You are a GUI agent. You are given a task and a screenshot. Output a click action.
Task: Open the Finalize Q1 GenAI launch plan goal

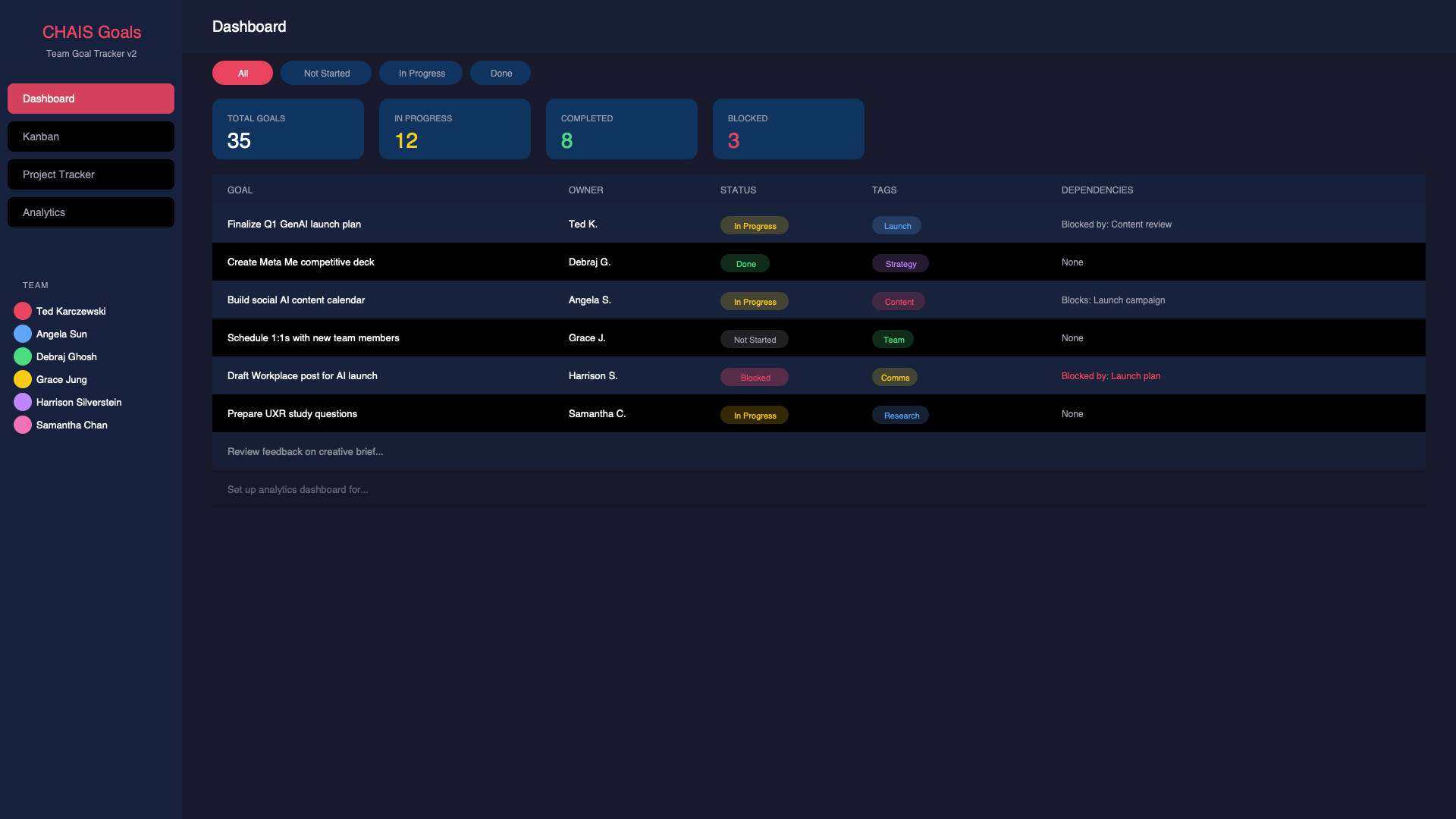[294, 224]
